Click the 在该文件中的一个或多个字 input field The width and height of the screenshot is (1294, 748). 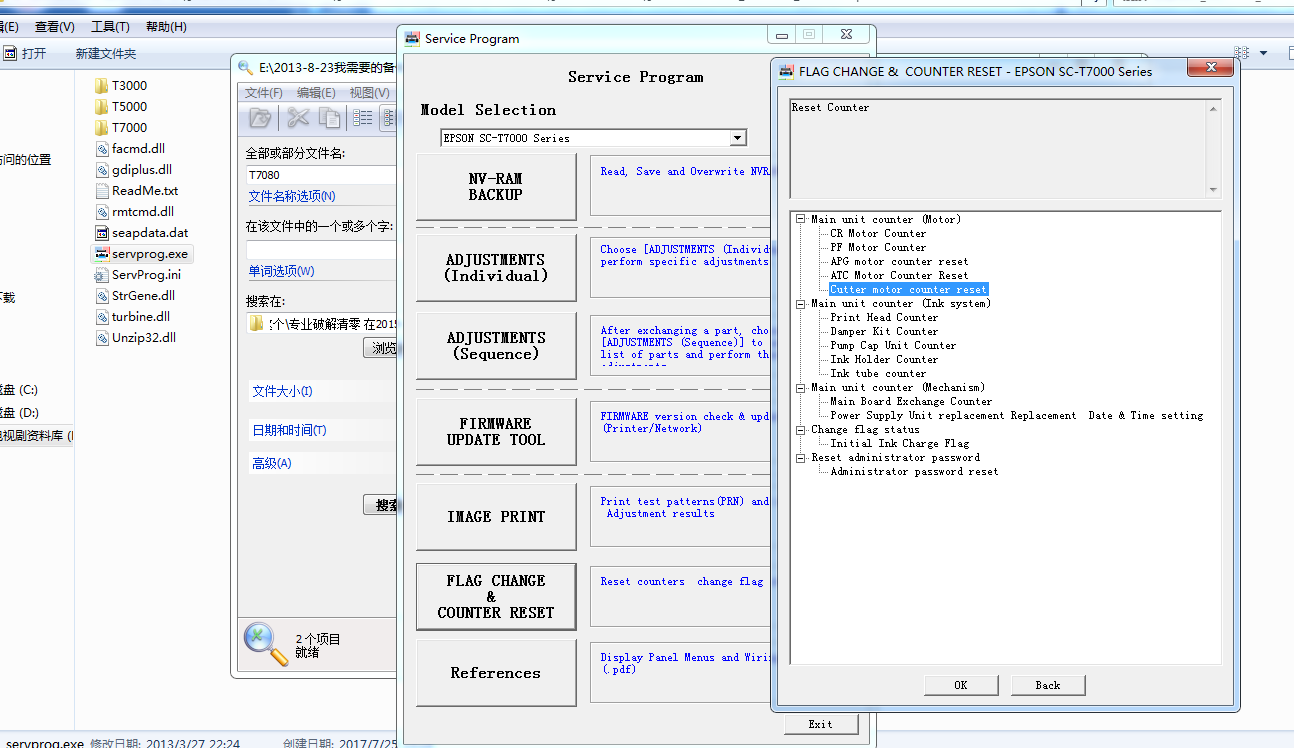point(322,250)
